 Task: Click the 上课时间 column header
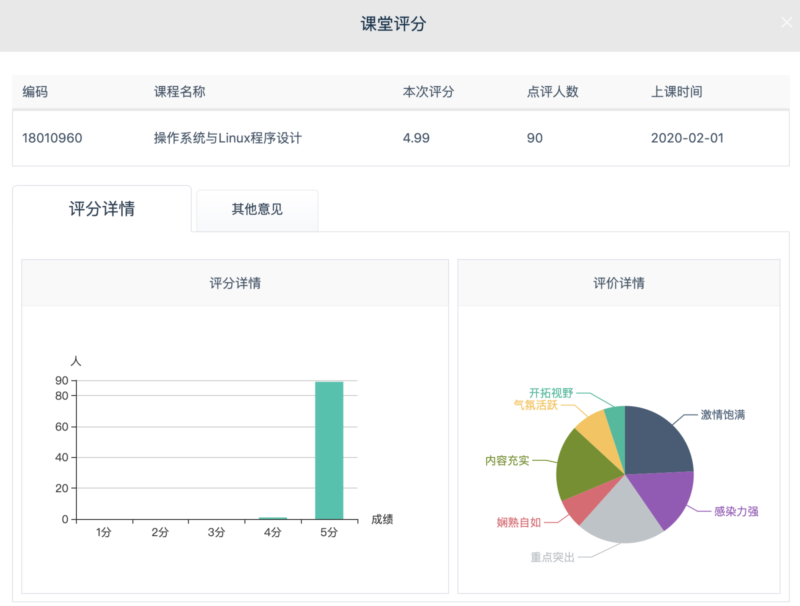click(676, 92)
